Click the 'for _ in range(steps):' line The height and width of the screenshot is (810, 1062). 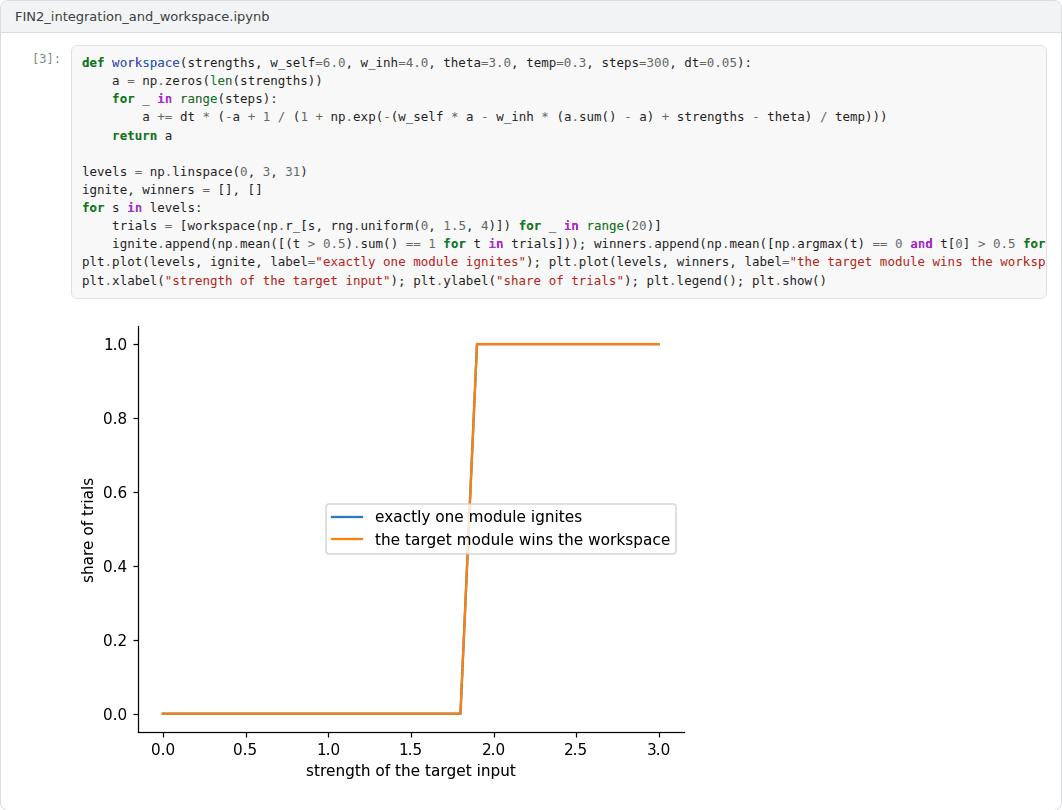tap(194, 99)
